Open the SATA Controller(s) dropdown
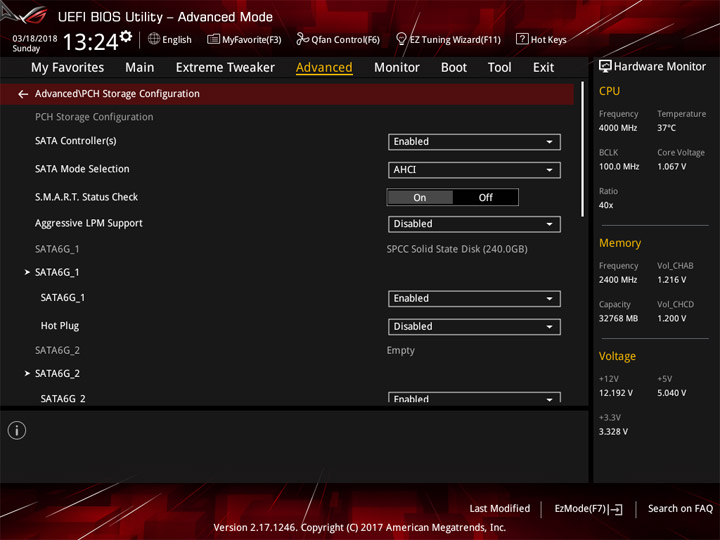Viewport: 720px width, 540px height. click(474, 142)
